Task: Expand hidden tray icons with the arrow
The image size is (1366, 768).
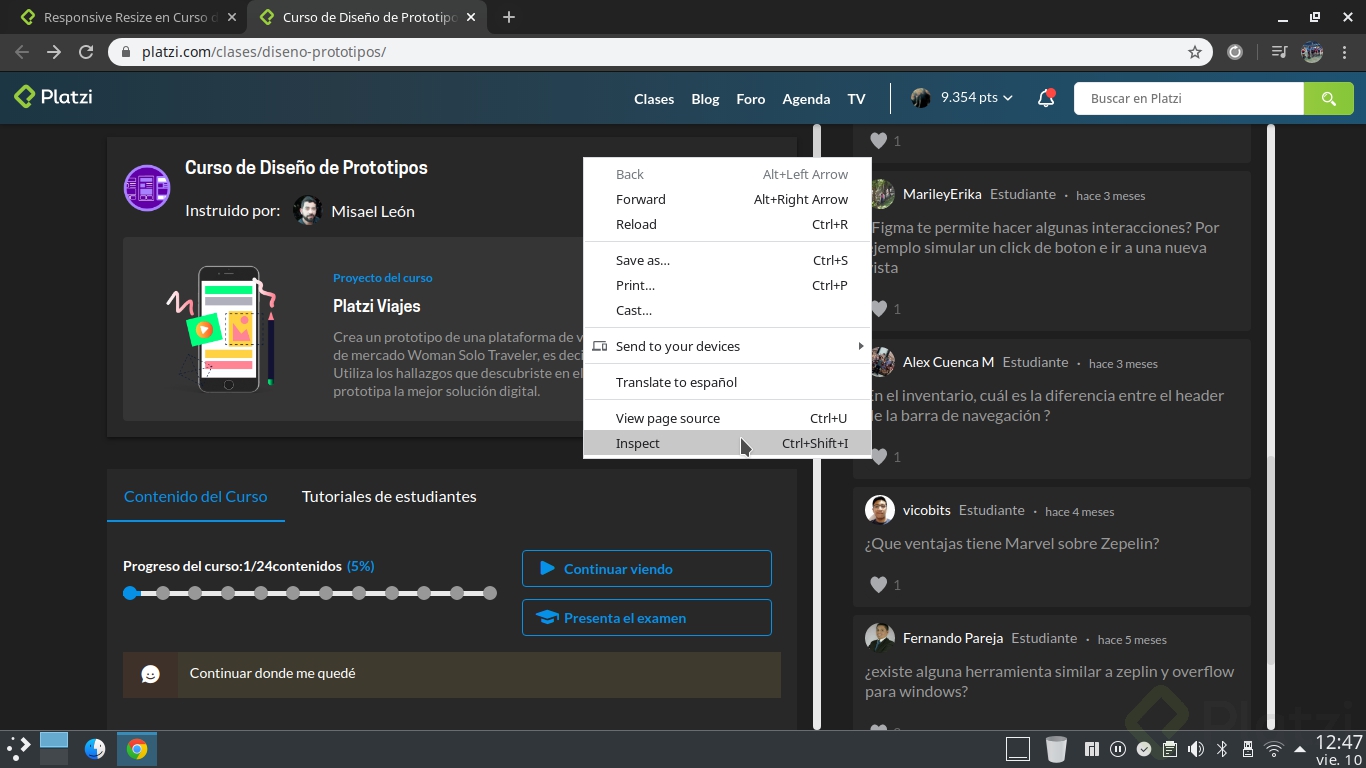Action: tap(1299, 748)
